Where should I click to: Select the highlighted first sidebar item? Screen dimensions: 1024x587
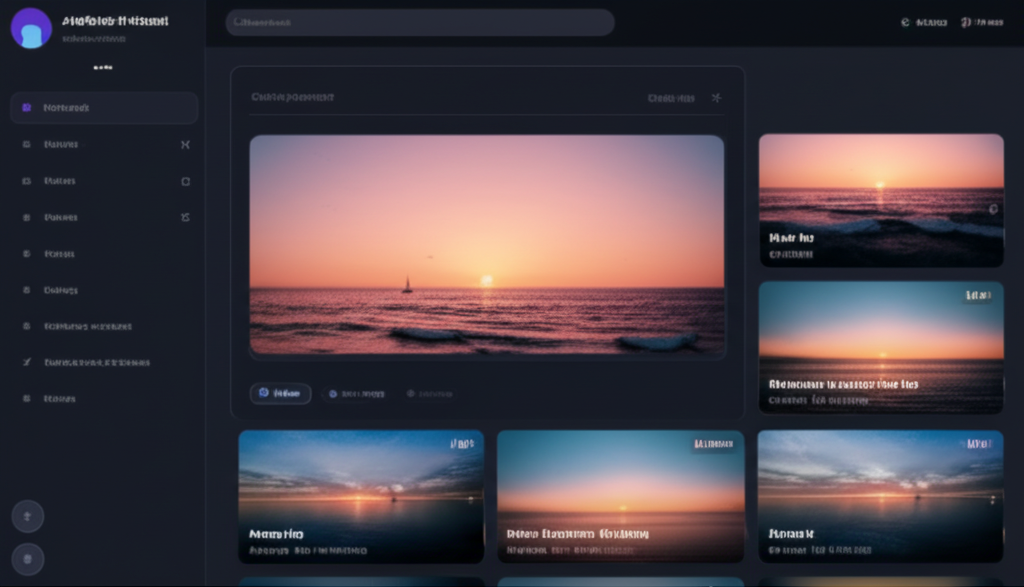tap(104, 108)
